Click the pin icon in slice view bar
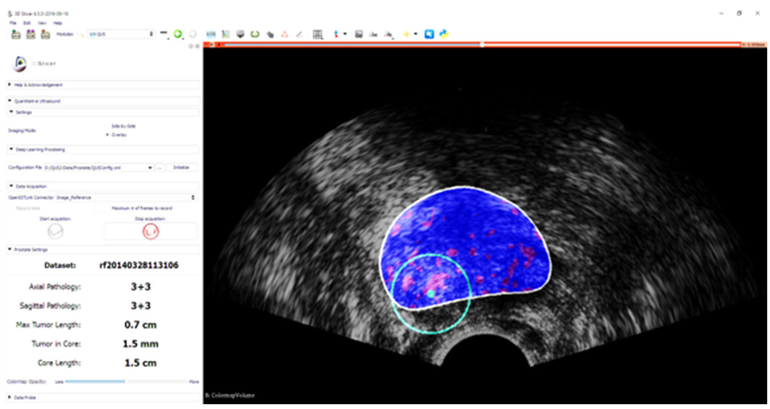770x409 pixels. (x=208, y=45)
